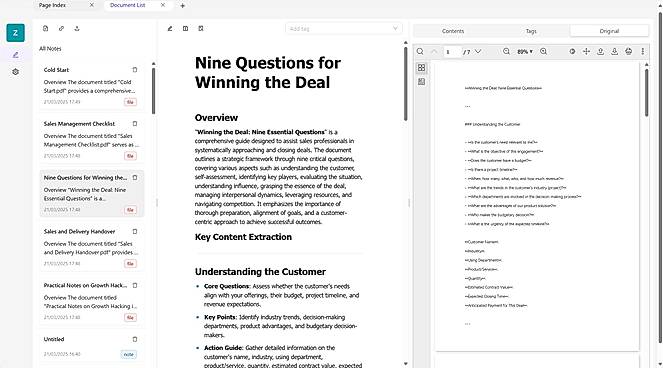The width and height of the screenshot is (663, 368).
Task: Switch to the Page Index tab
Action: 52,5
